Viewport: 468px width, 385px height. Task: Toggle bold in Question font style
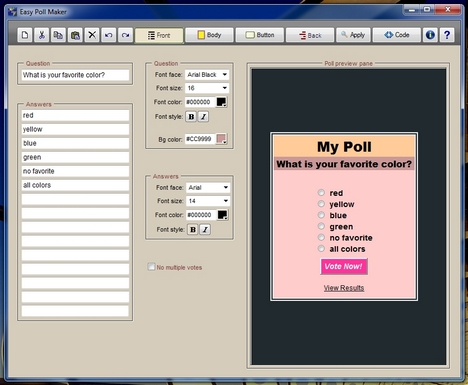(x=191, y=117)
